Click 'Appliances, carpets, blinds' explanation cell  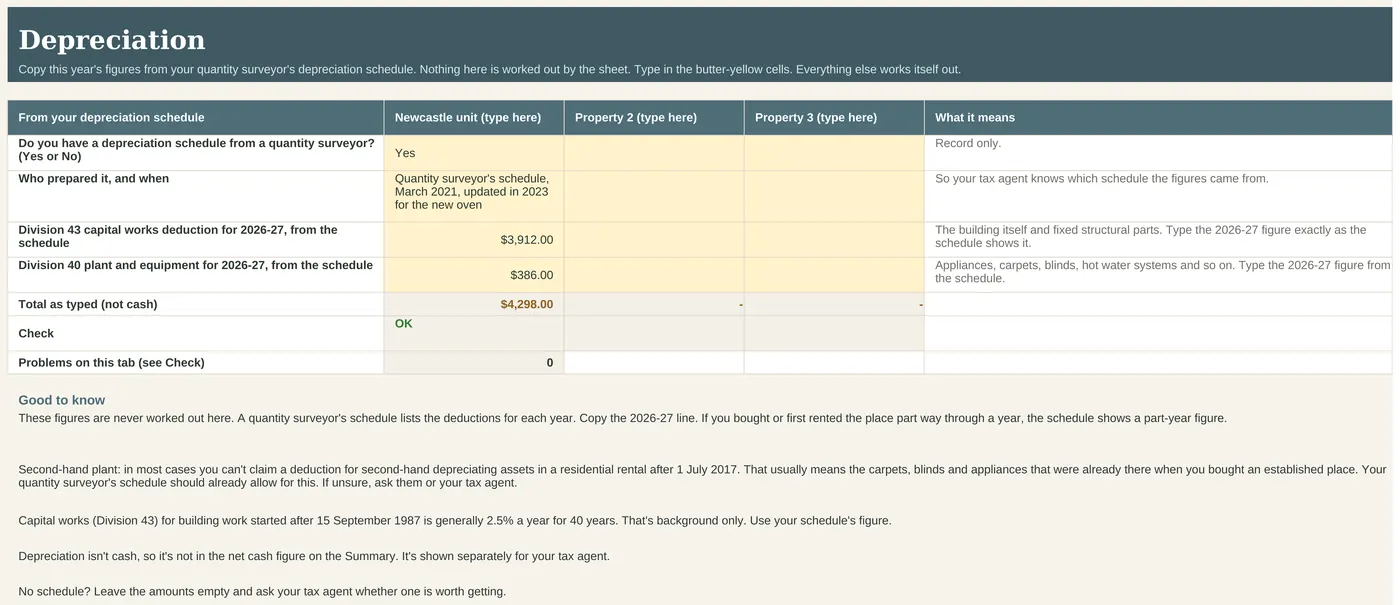click(1158, 275)
